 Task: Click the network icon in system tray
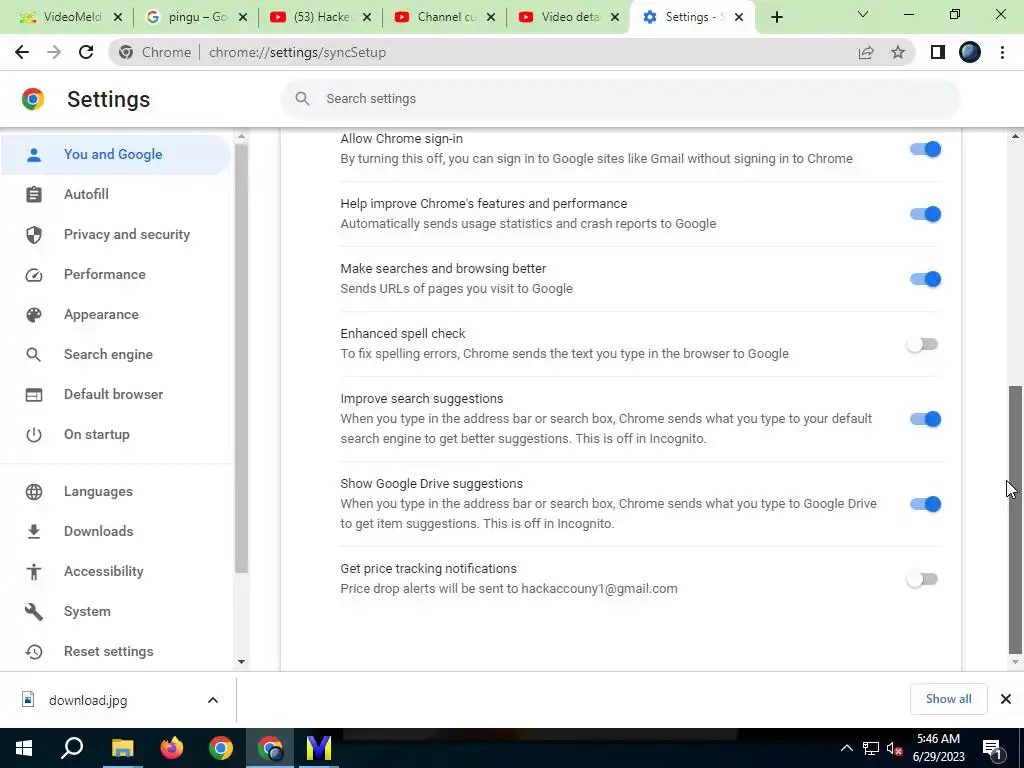(871, 749)
